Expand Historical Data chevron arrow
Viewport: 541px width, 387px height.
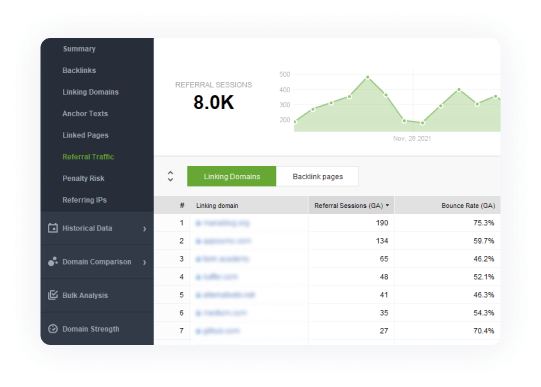tap(145, 229)
